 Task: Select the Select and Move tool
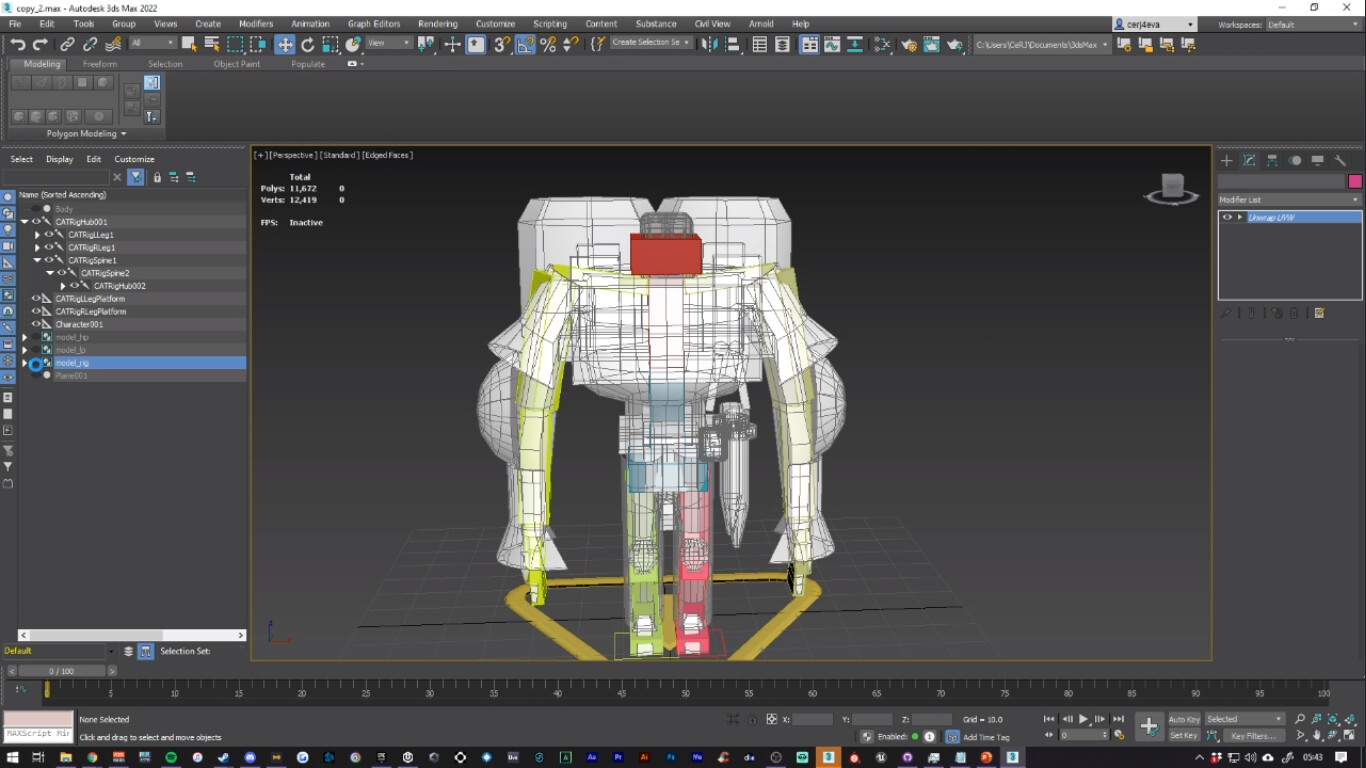click(x=285, y=44)
